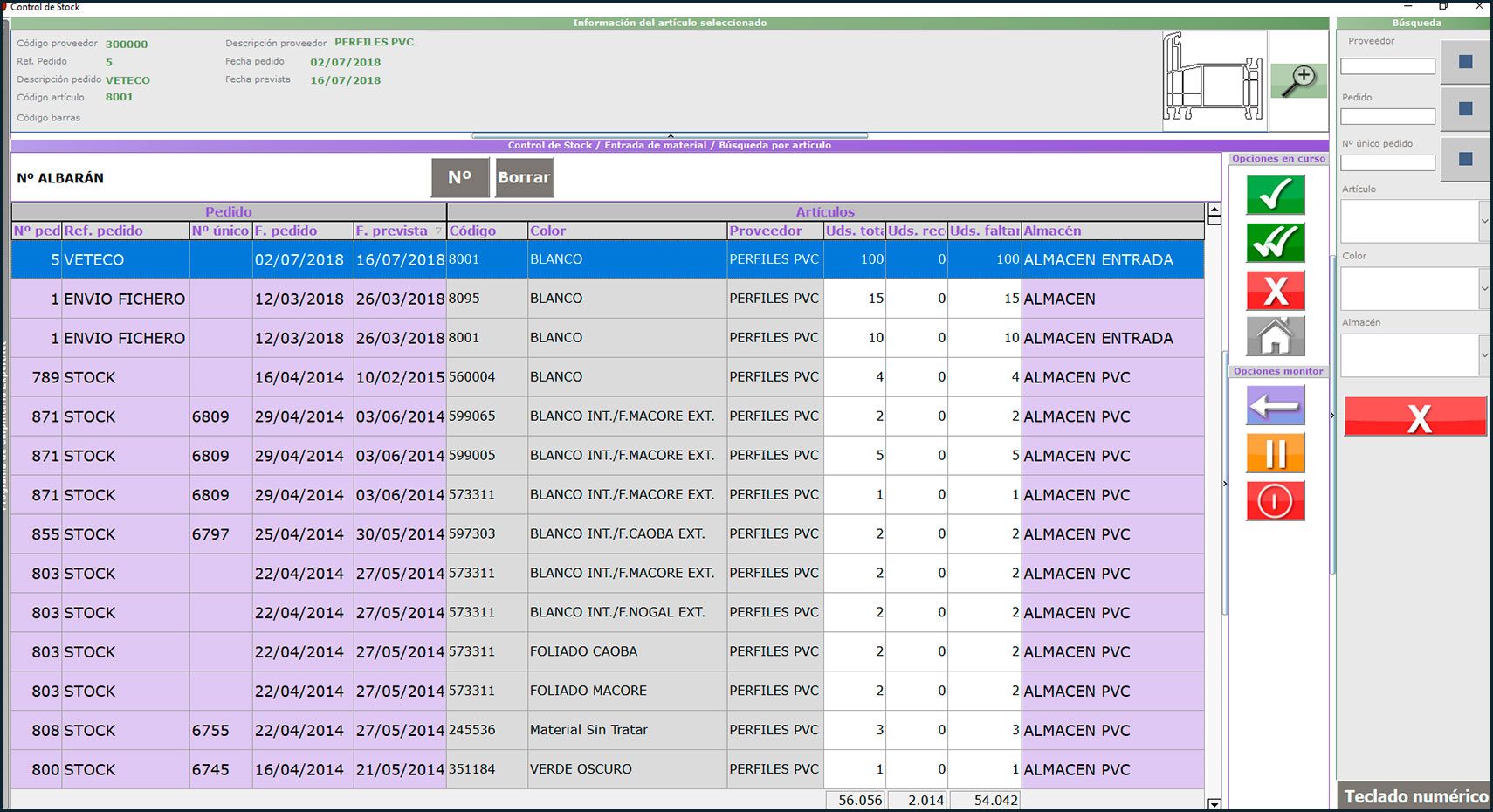Expand the Color dropdown in search panel

tap(1483, 288)
